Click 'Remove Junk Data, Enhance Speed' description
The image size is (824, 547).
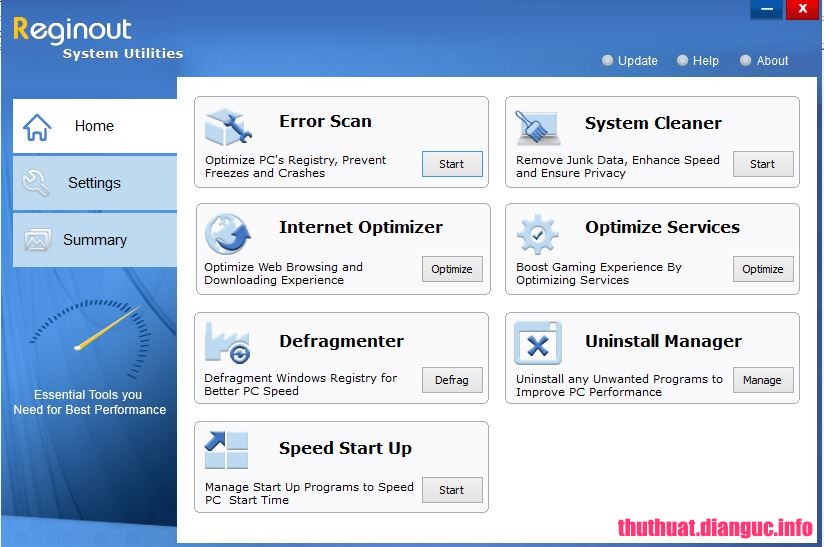coord(617,167)
